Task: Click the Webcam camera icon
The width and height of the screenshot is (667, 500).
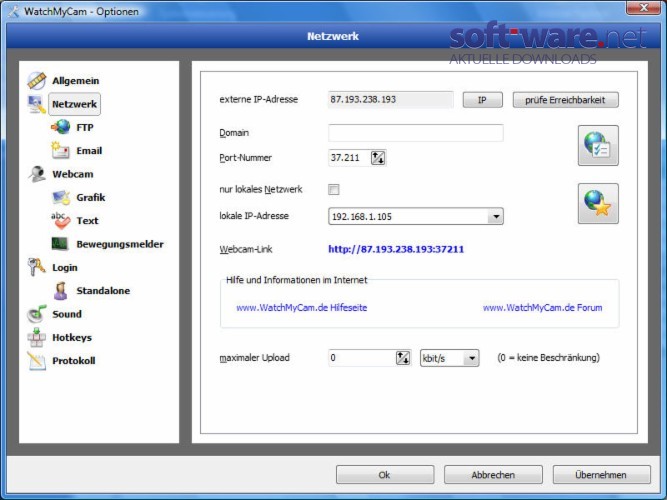Action: tap(37, 174)
